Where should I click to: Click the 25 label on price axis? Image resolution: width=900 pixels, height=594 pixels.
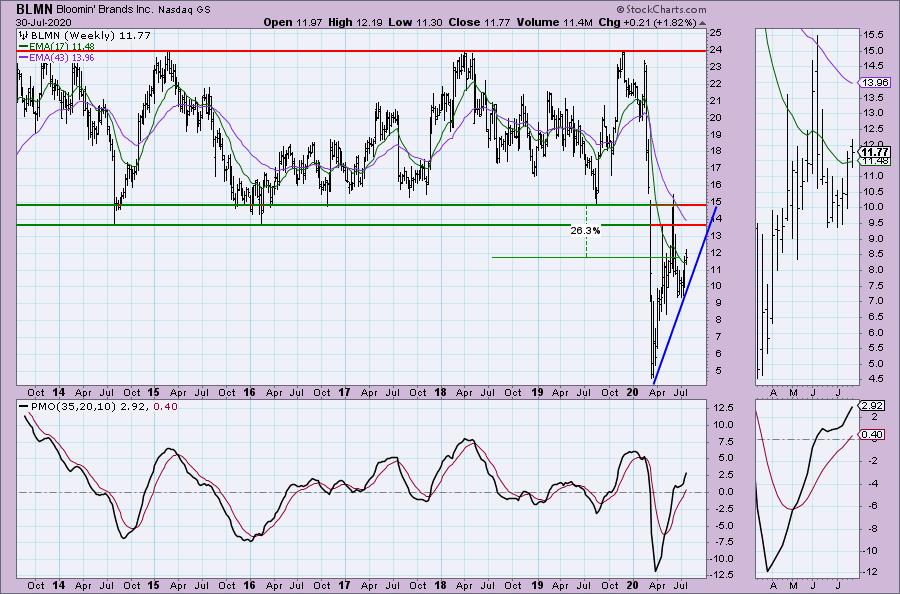point(716,33)
